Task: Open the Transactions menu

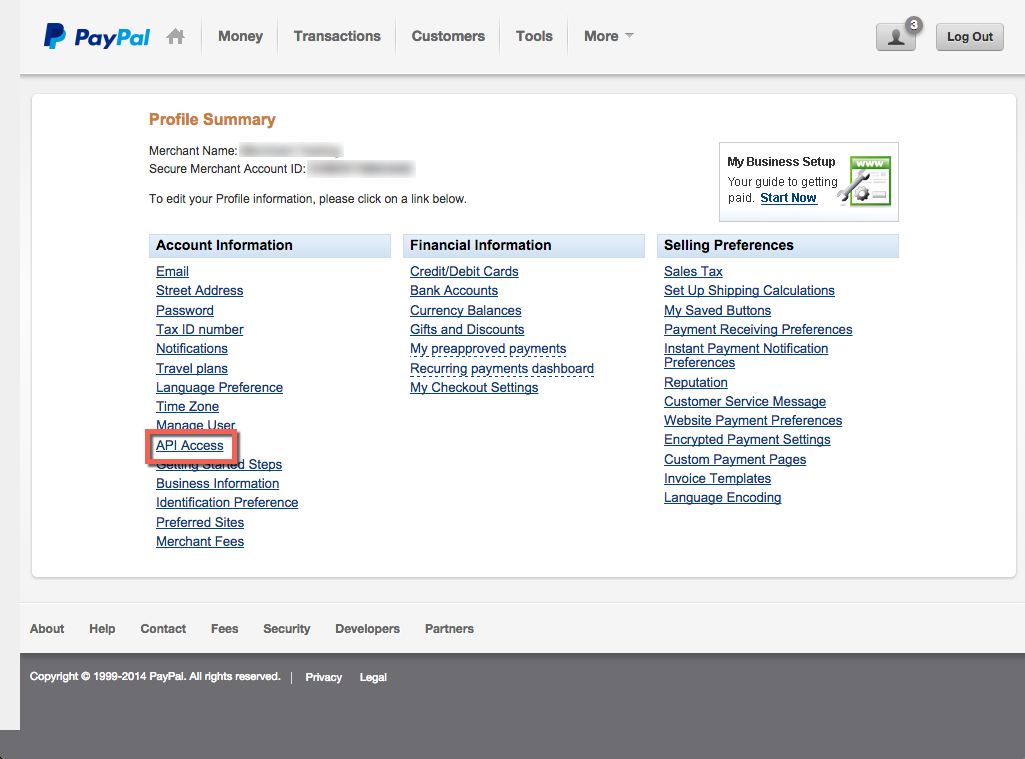Action: click(x=337, y=36)
